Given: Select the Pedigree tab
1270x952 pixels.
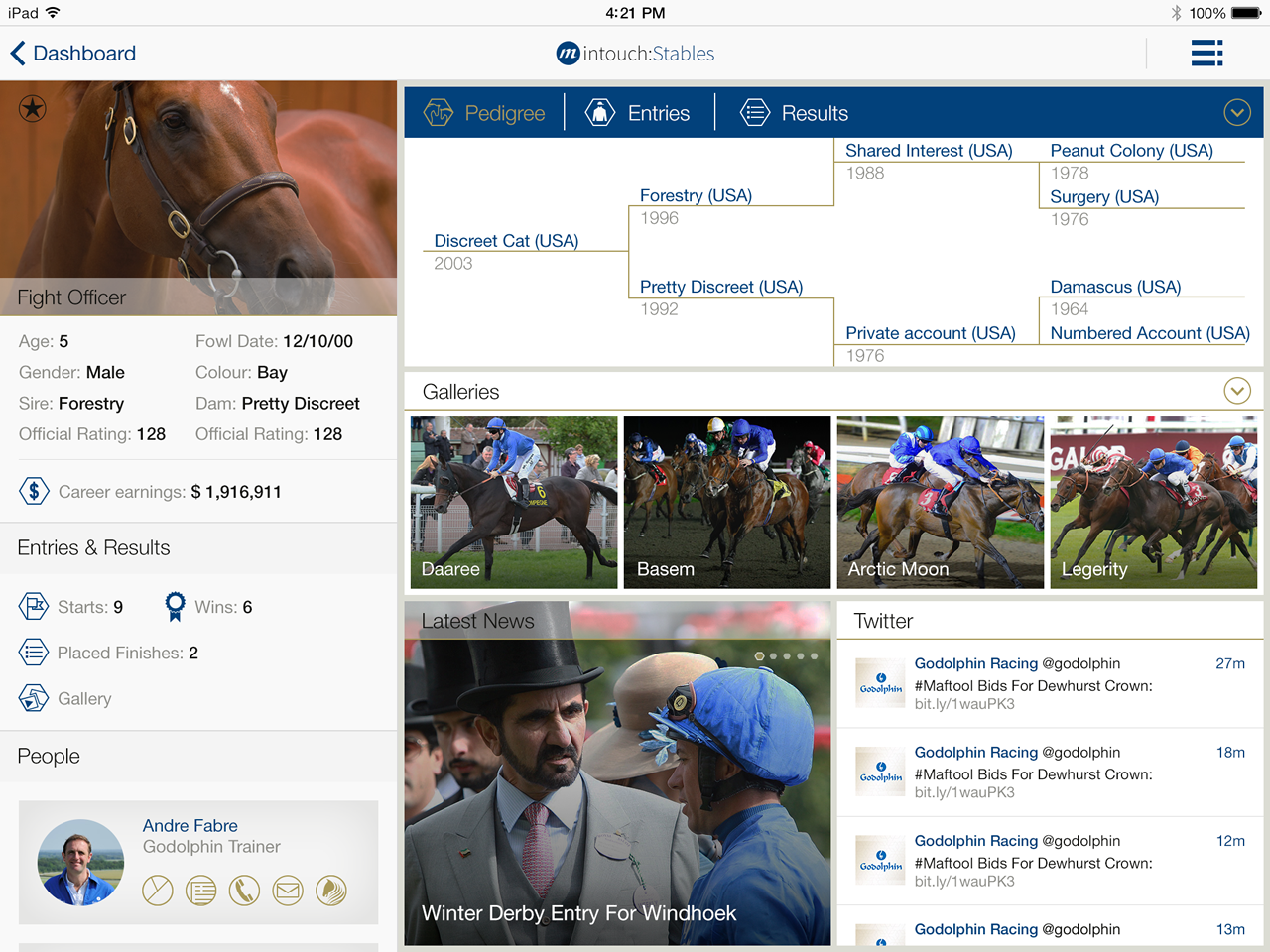Looking at the screenshot, I should pos(485,113).
